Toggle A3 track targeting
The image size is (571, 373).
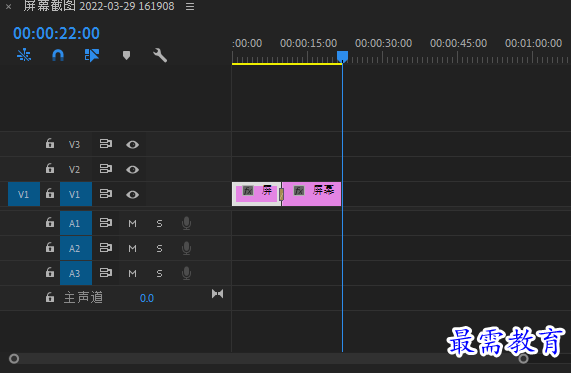(x=76, y=273)
